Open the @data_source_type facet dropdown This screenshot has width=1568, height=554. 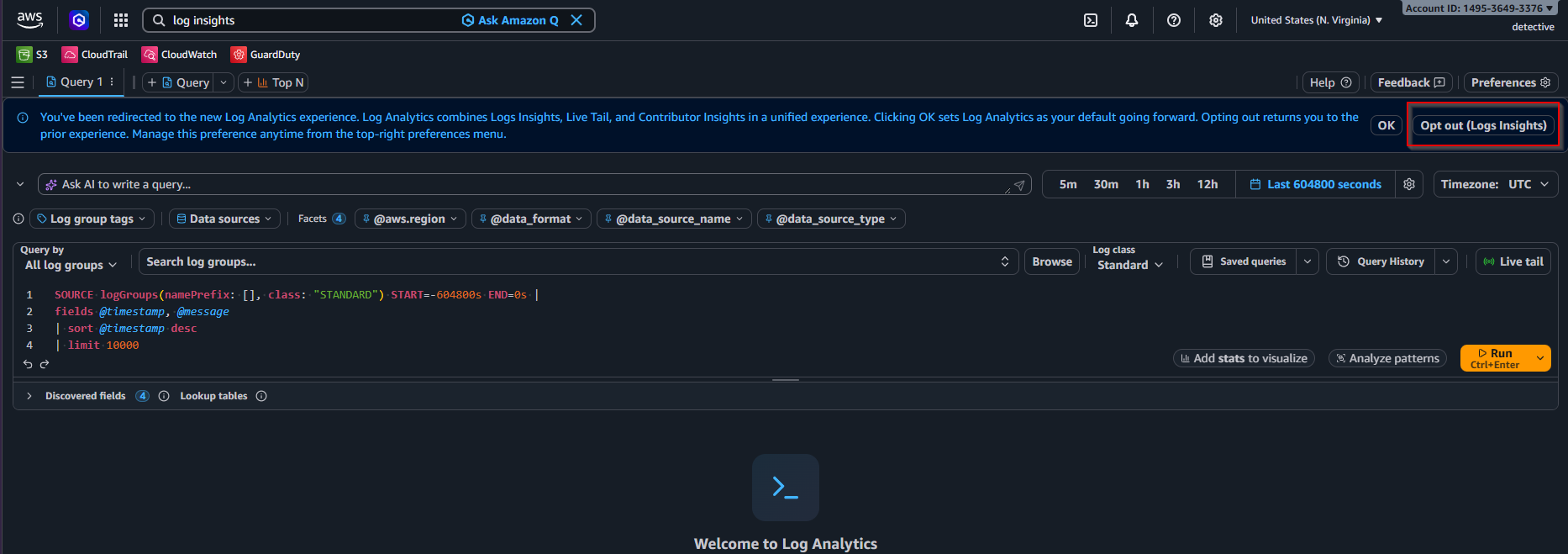831,219
